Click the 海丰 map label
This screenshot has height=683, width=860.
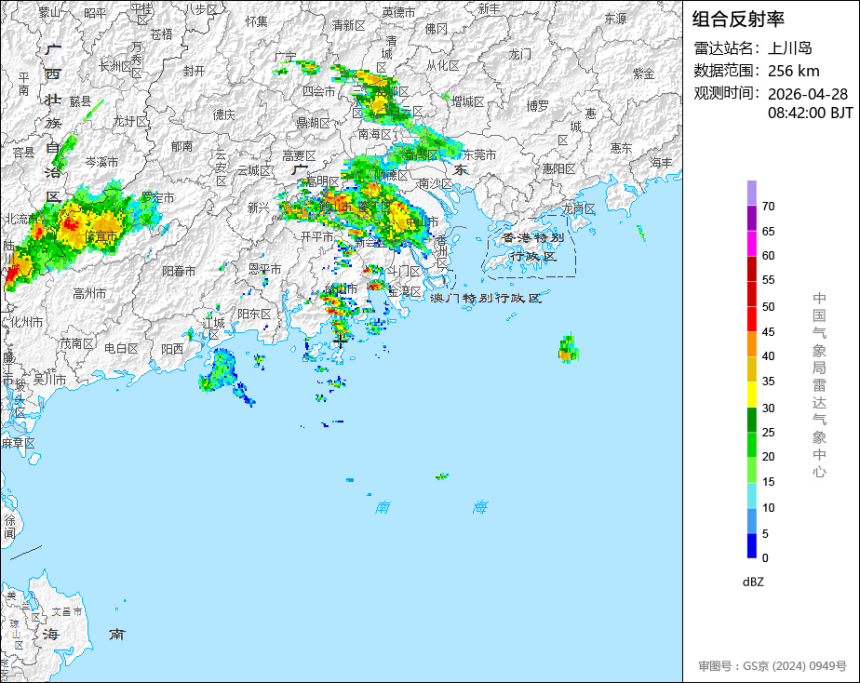[x=661, y=162]
